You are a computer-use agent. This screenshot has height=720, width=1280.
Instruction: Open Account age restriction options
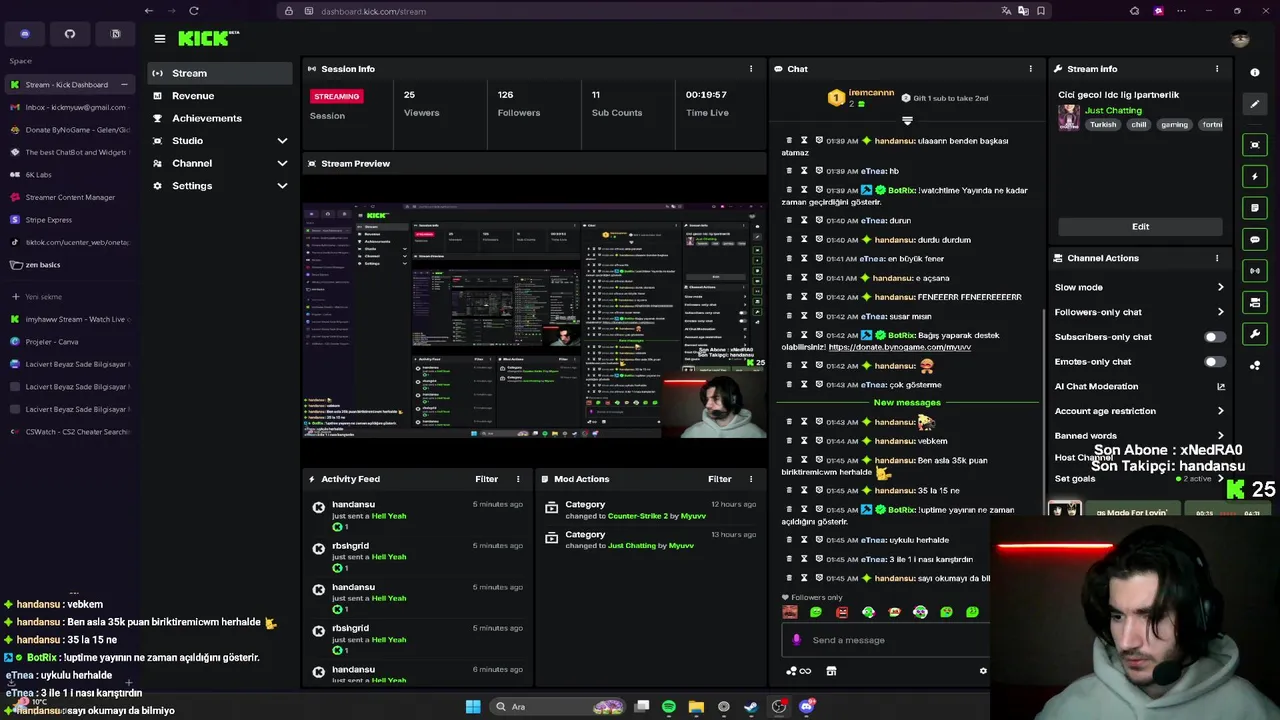(1139, 411)
